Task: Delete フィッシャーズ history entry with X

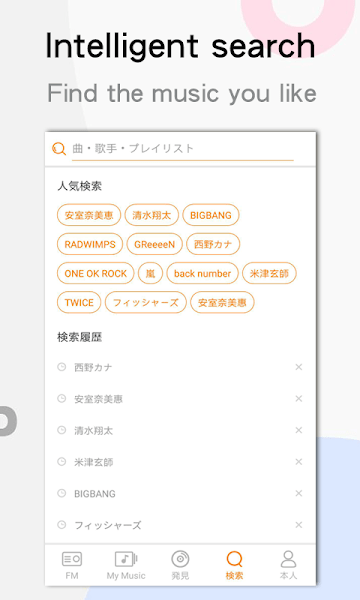Action: coord(299,525)
